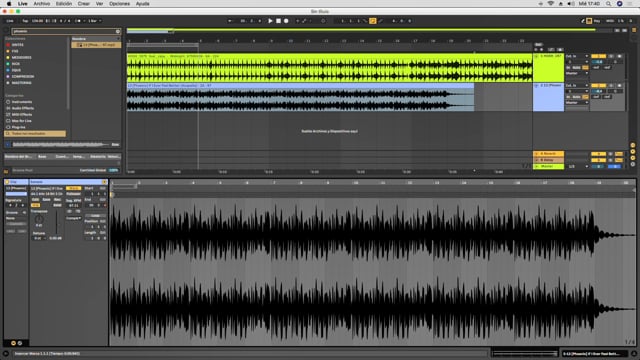The image size is (640, 360).
Task: Unfold track one with its title bar triangle
Action: (x=537, y=56)
